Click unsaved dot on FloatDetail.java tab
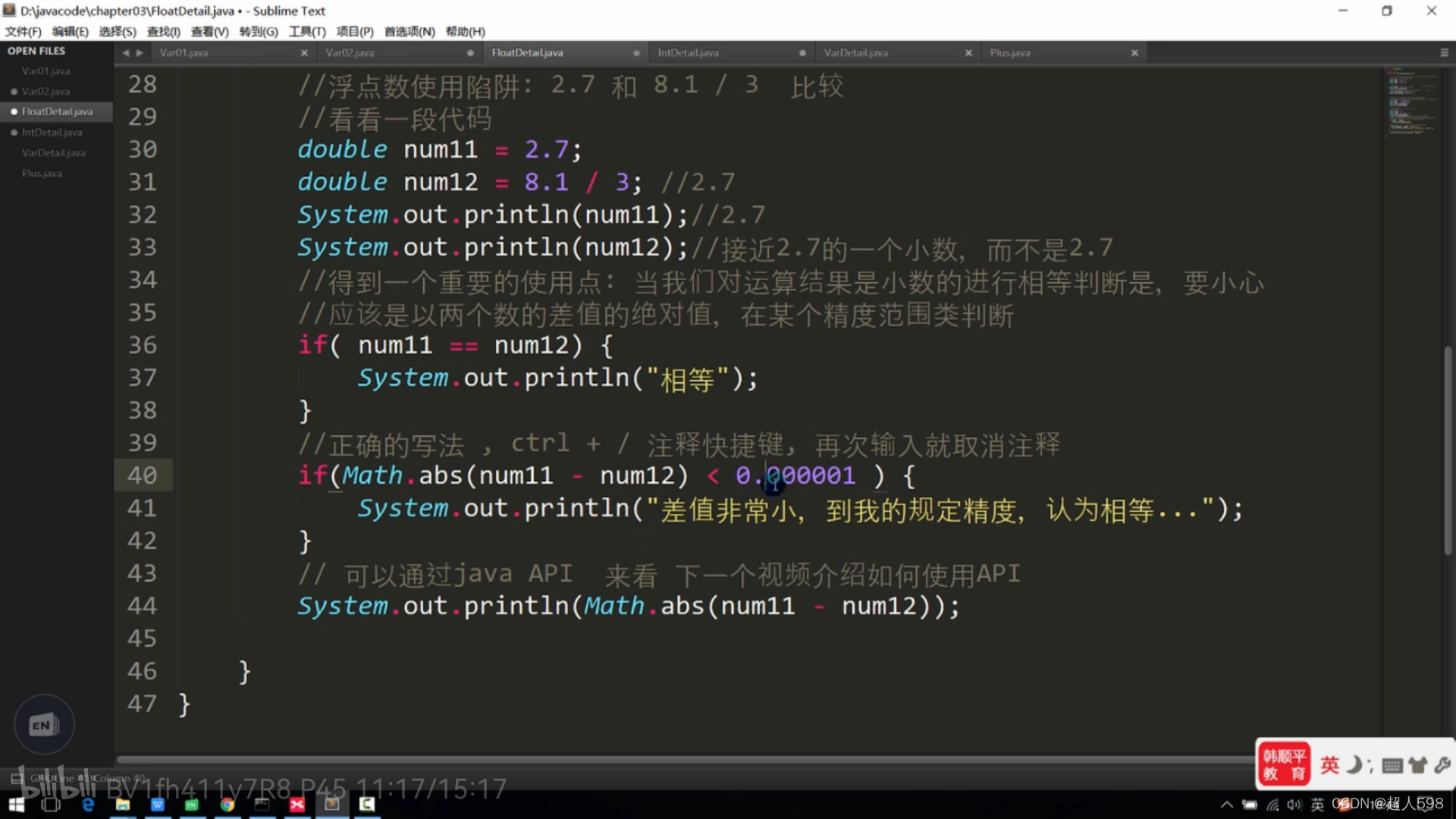 point(636,53)
